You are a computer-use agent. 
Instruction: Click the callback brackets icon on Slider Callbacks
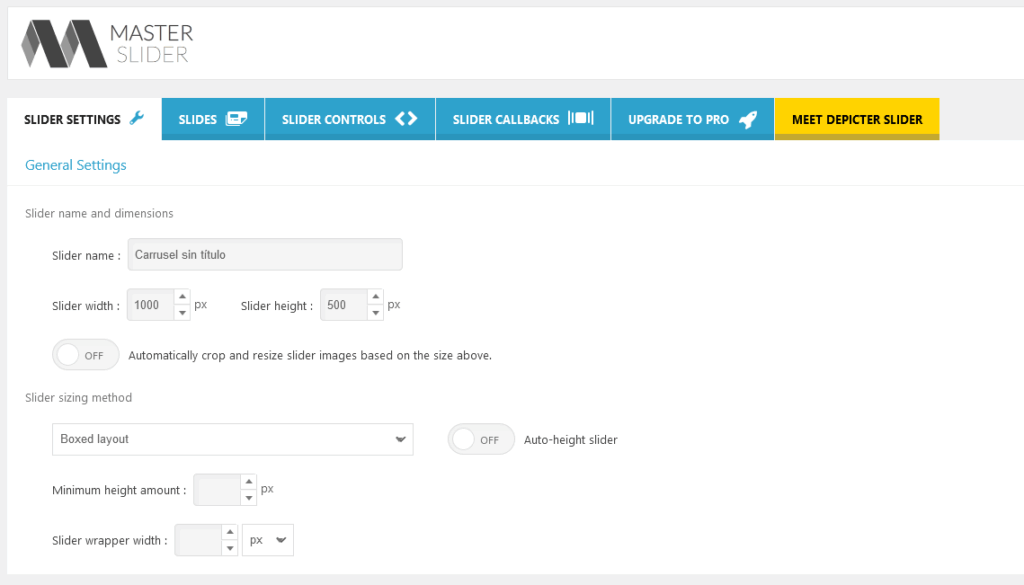(582, 117)
